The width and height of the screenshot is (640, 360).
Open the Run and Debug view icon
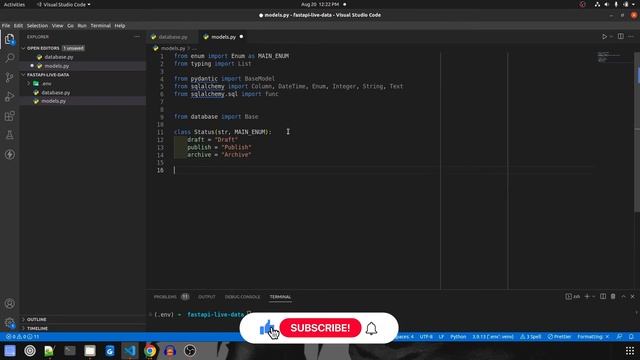10,97
